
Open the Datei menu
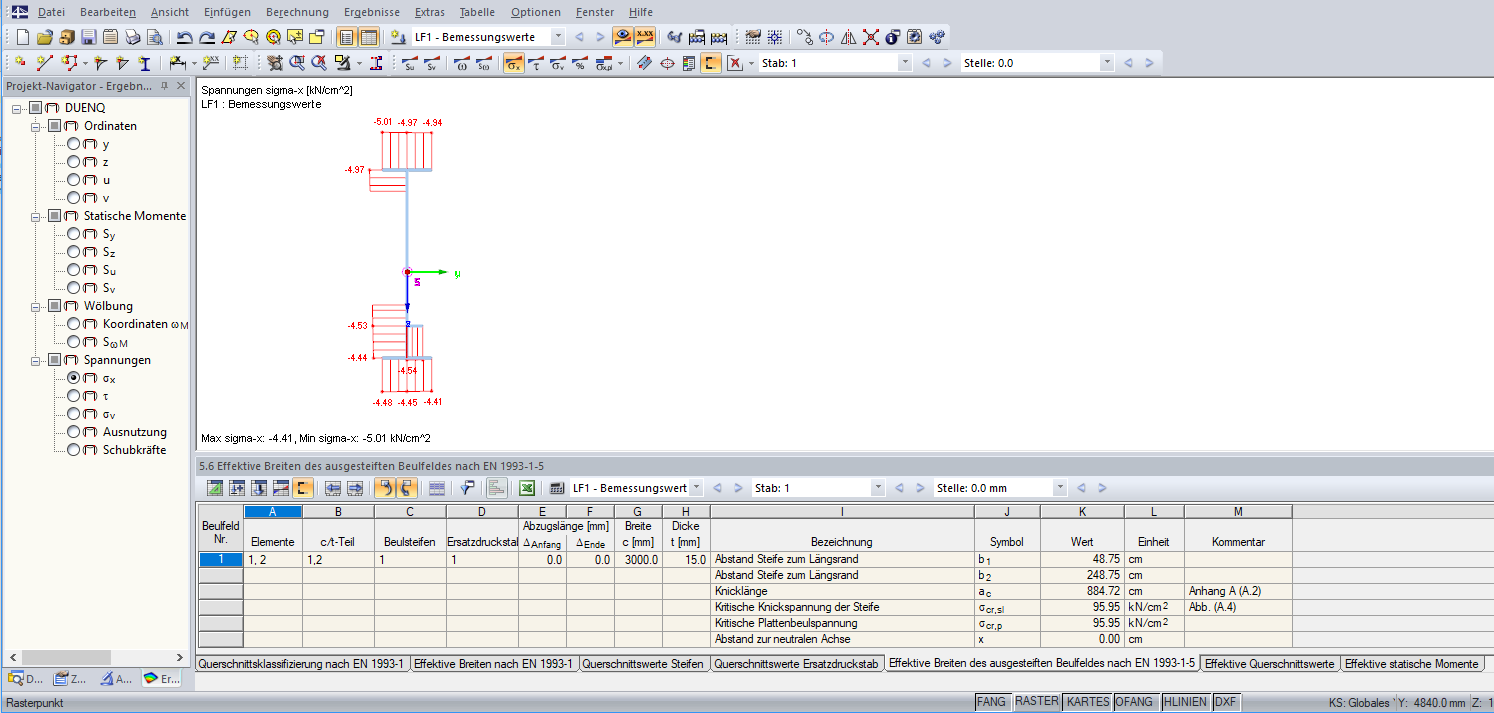(x=50, y=12)
